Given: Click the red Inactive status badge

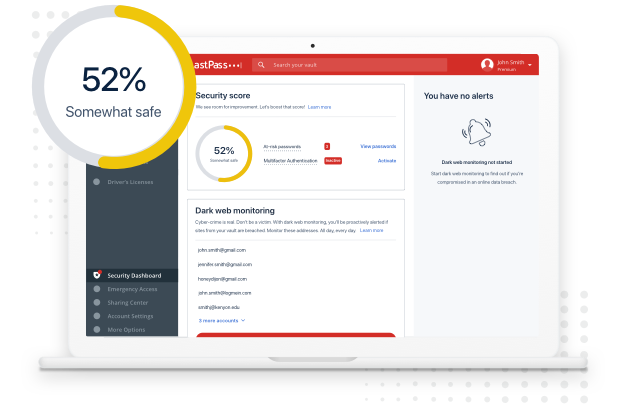Looking at the screenshot, I should (x=333, y=160).
